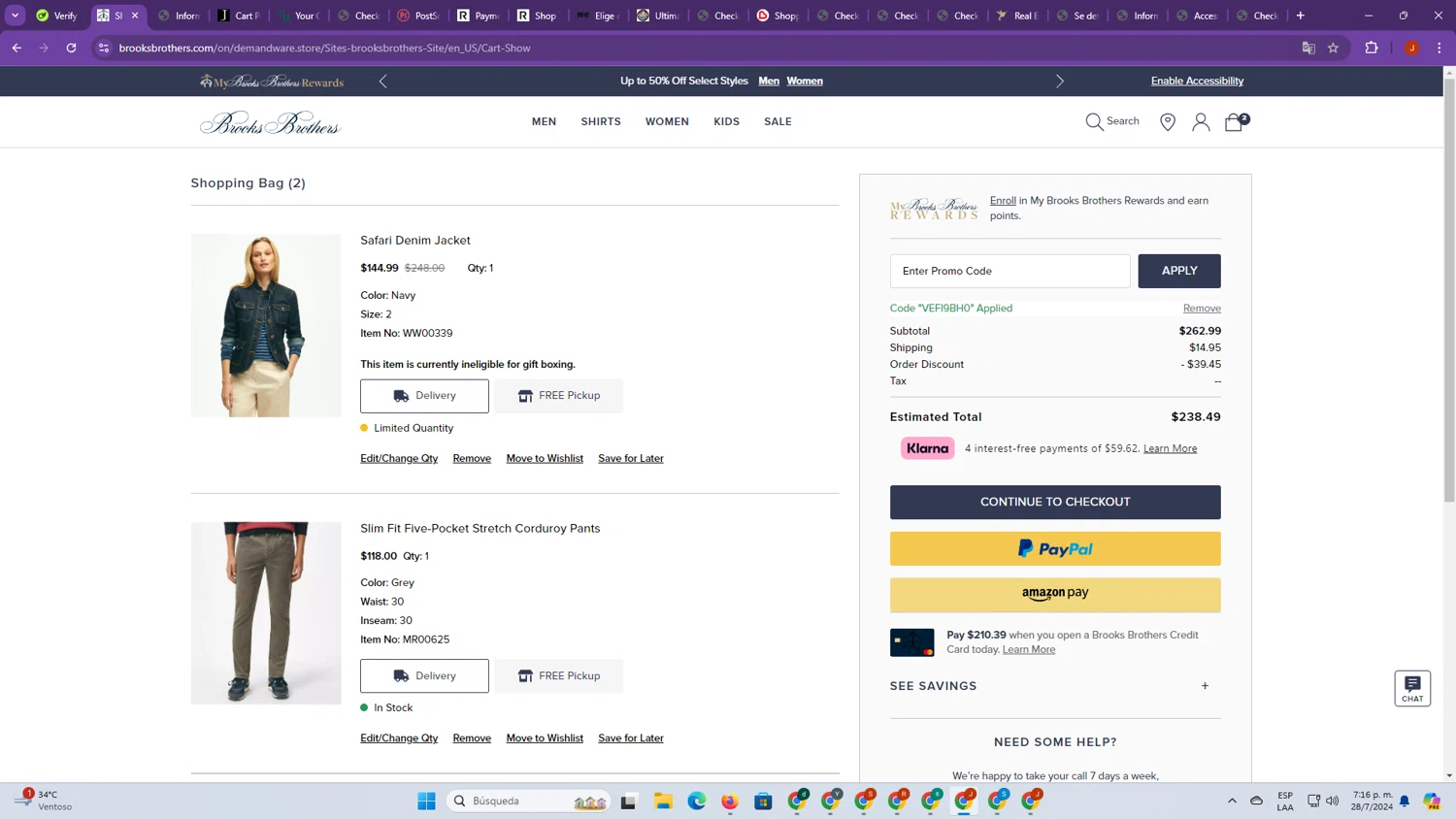
Task: Open the MEN navigation menu
Action: 544,121
